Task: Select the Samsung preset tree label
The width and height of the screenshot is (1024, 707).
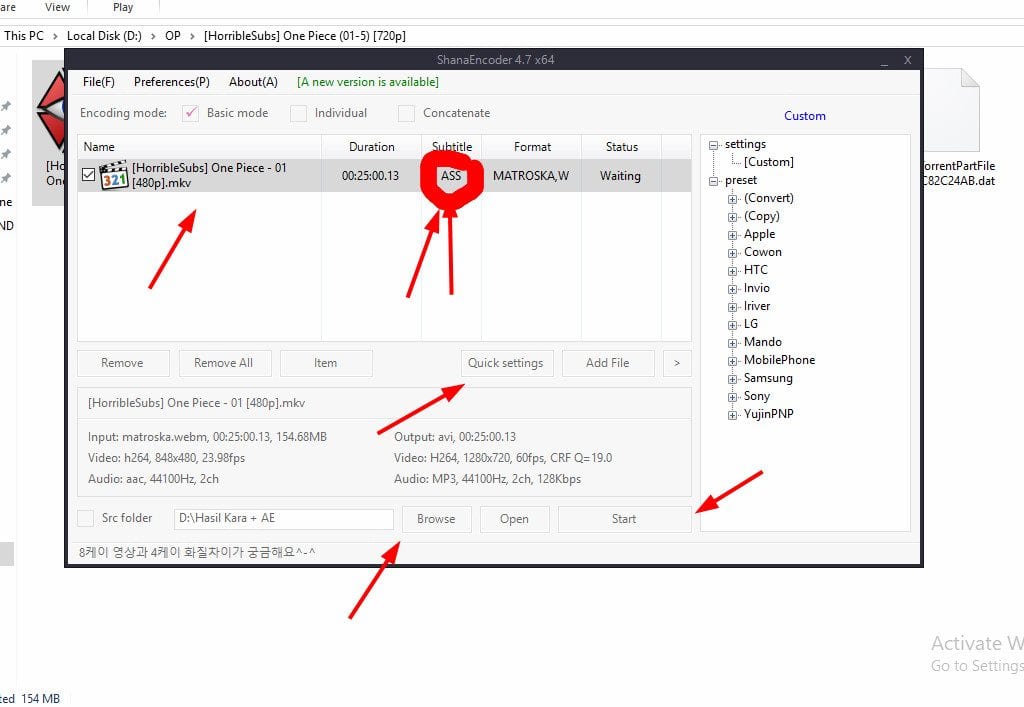Action: point(768,378)
